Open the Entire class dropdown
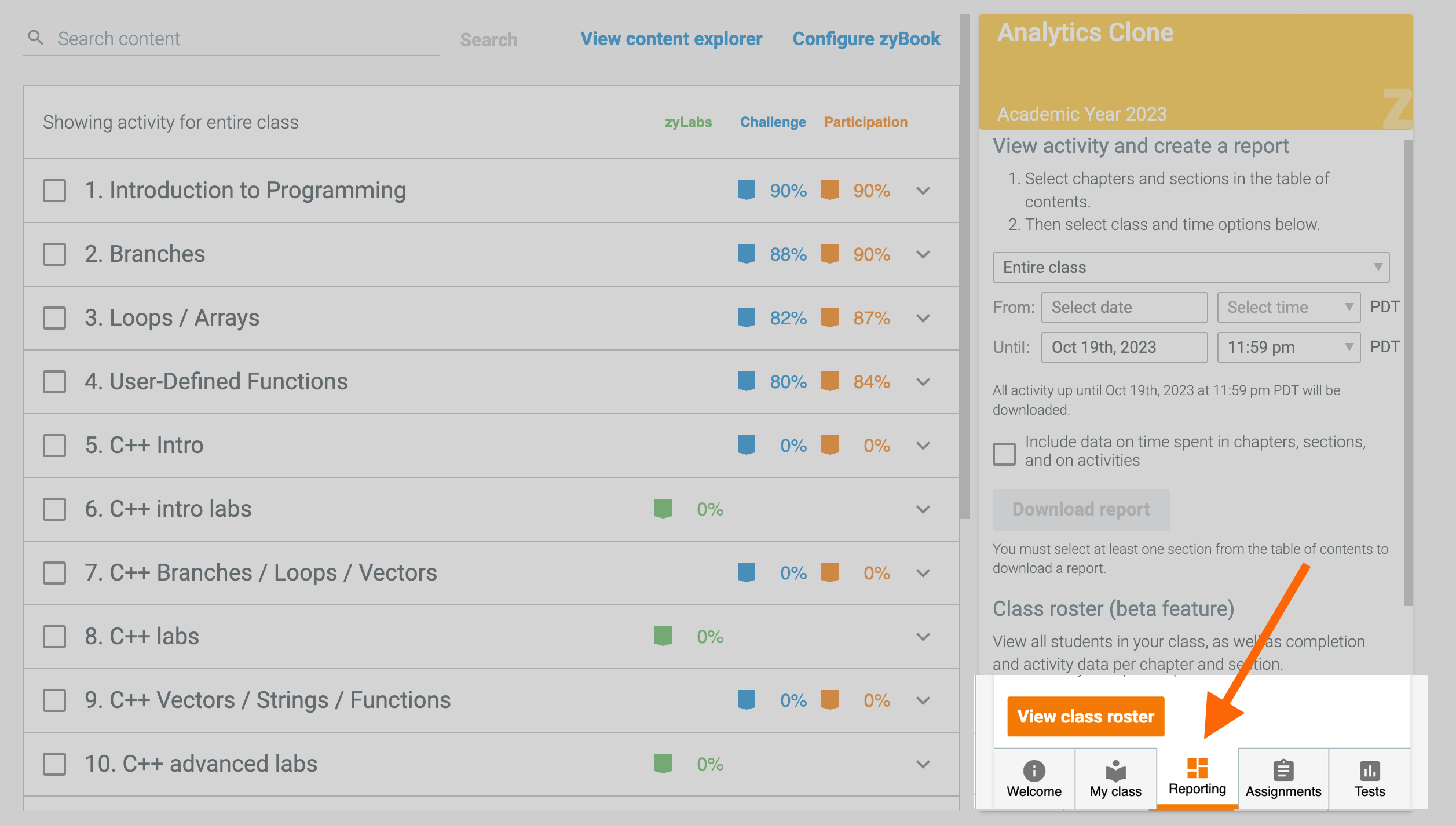Screen dimensions: 1456x825 click(x=1191, y=267)
